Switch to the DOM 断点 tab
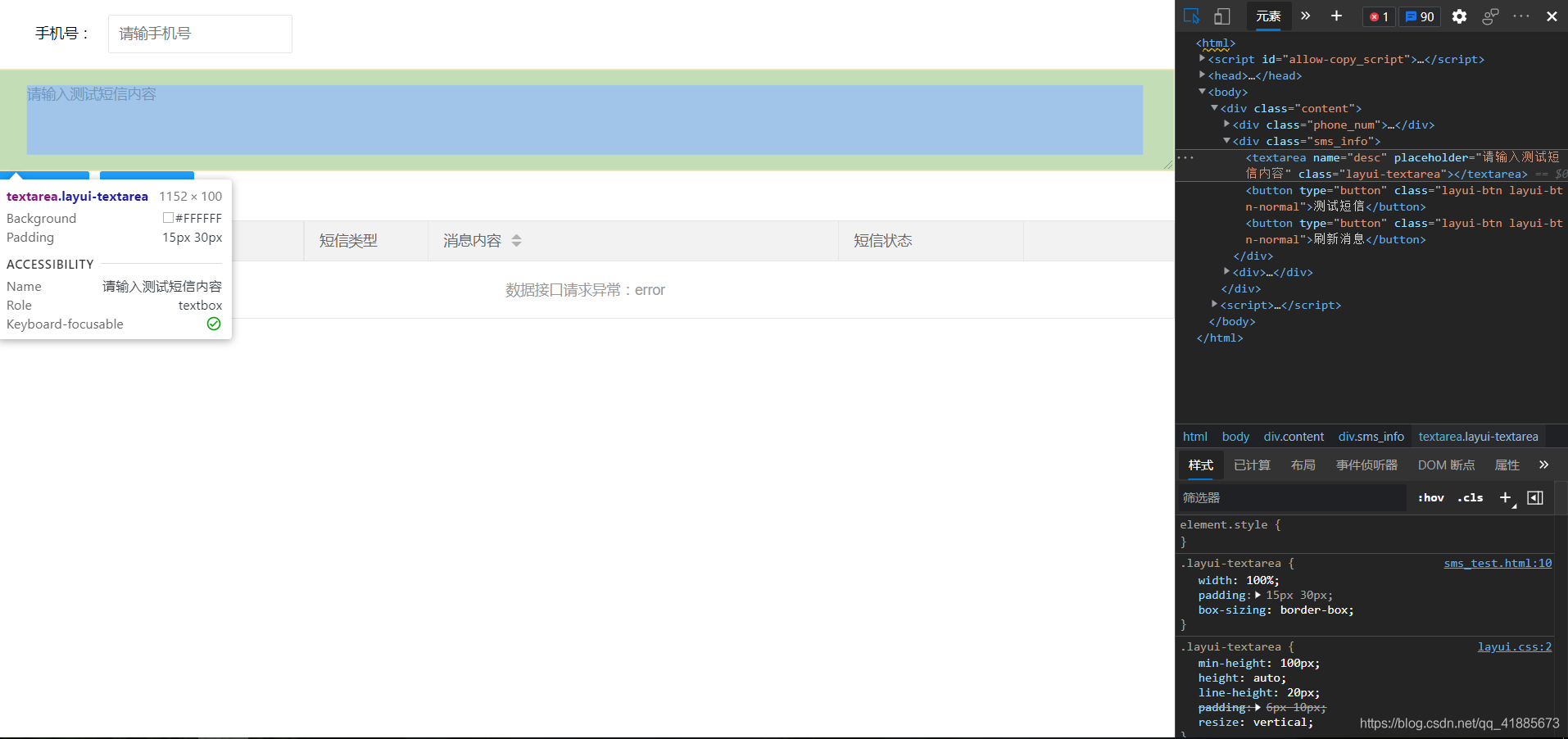1568x739 pixels. (x=1446, y=465)
